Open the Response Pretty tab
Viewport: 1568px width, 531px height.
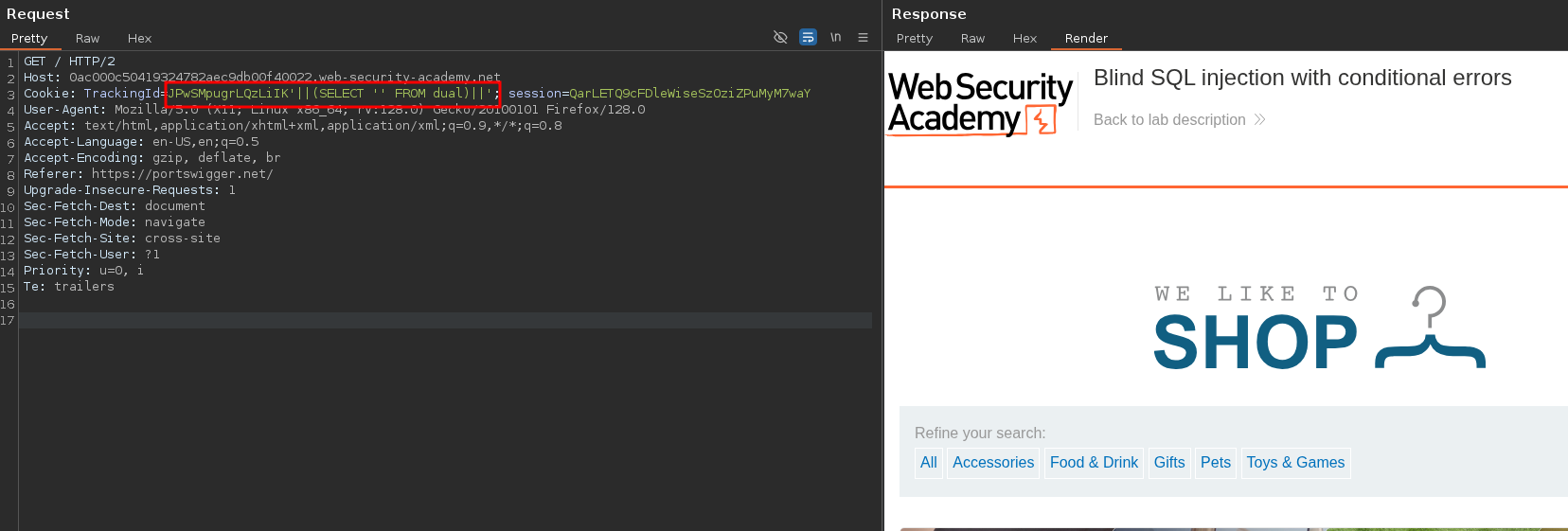tap(914, 39)
